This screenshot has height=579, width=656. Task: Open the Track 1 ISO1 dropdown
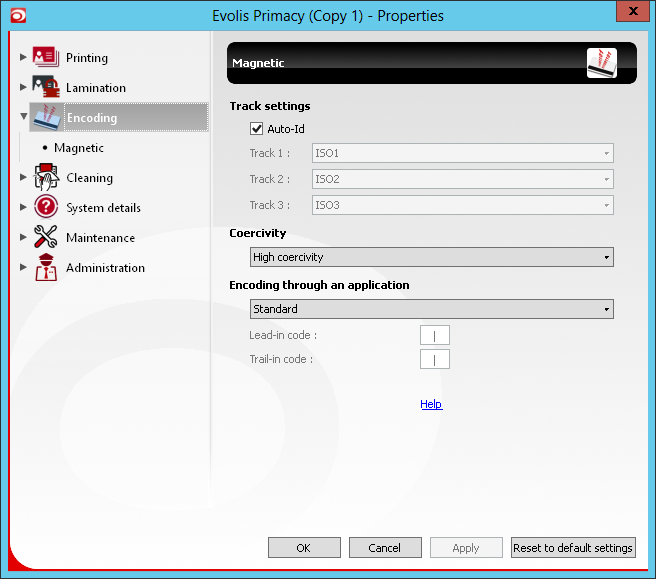463,153
